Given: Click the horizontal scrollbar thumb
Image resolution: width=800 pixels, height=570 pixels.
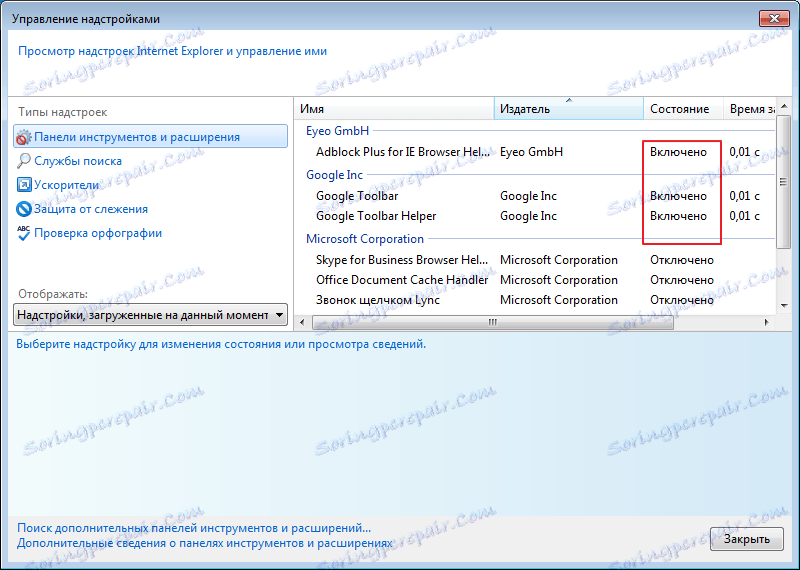Looking at the screenshot, I should [x=492, y=322].
